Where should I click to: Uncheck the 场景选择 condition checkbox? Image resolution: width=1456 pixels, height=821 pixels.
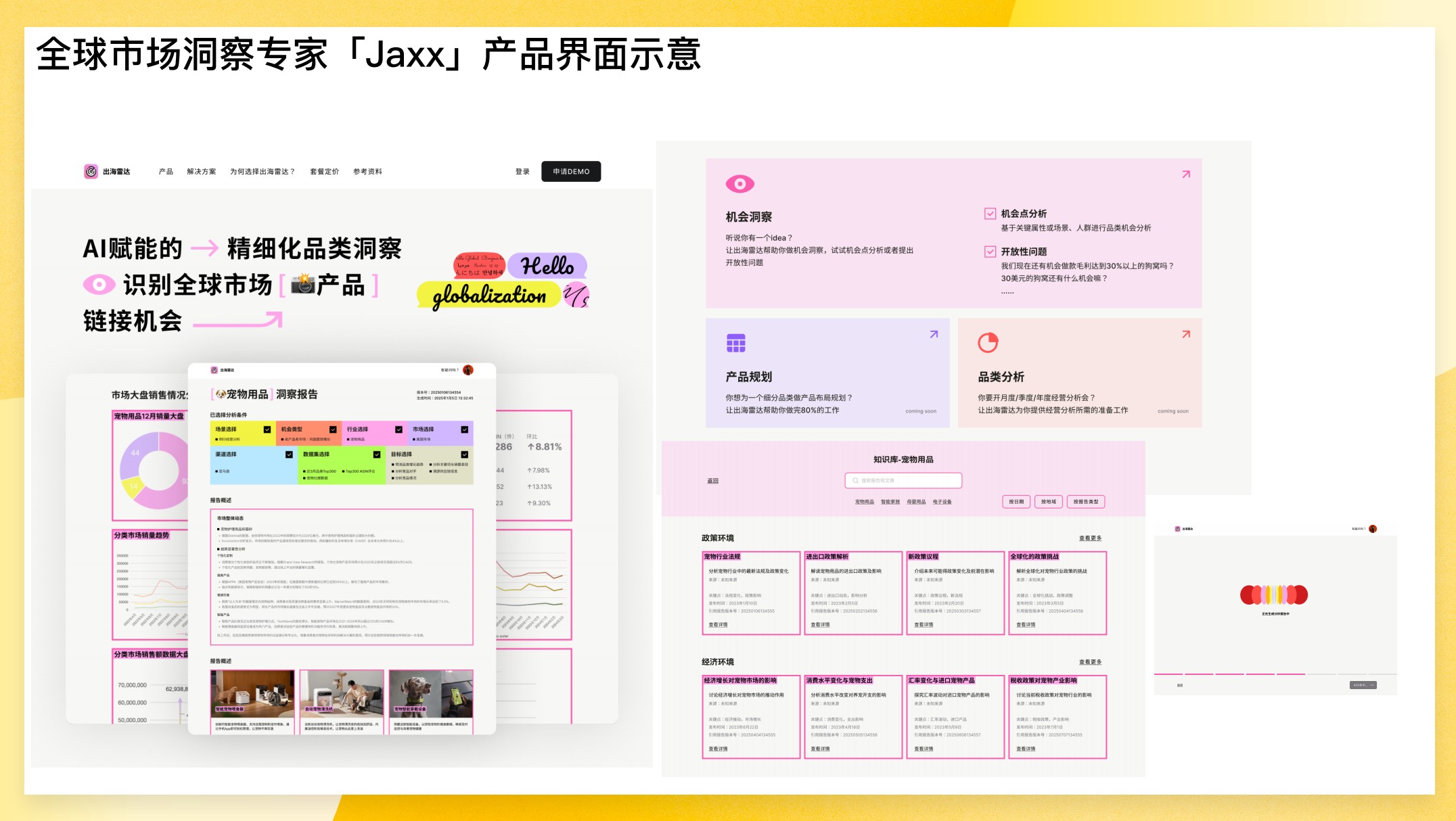click(x=267, y=429)
